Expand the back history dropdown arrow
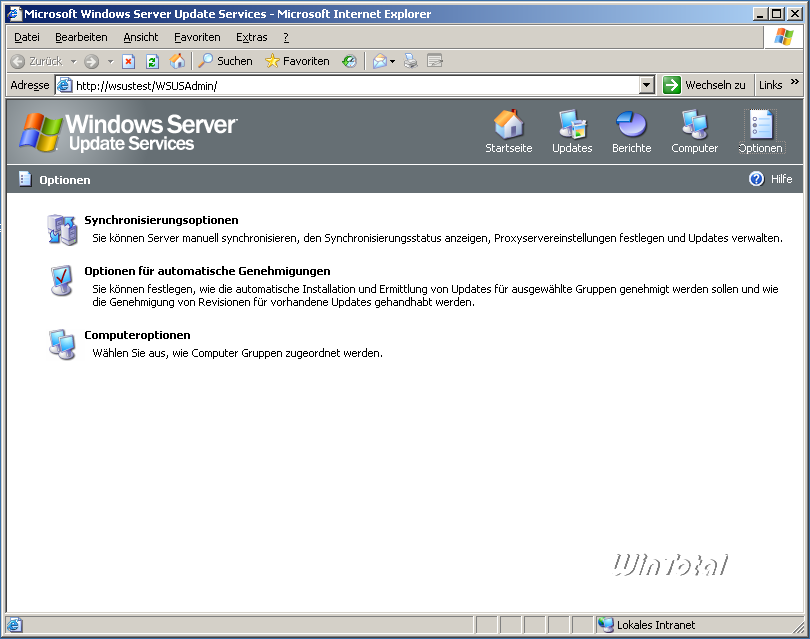The width and height of the screenshot is (810, 639). tap(73, 61)
